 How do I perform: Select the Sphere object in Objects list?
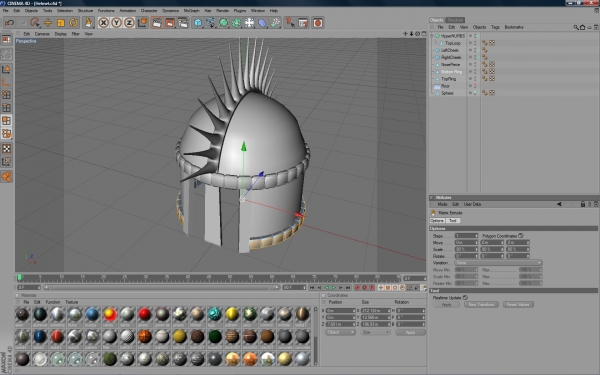coord(447,93)
